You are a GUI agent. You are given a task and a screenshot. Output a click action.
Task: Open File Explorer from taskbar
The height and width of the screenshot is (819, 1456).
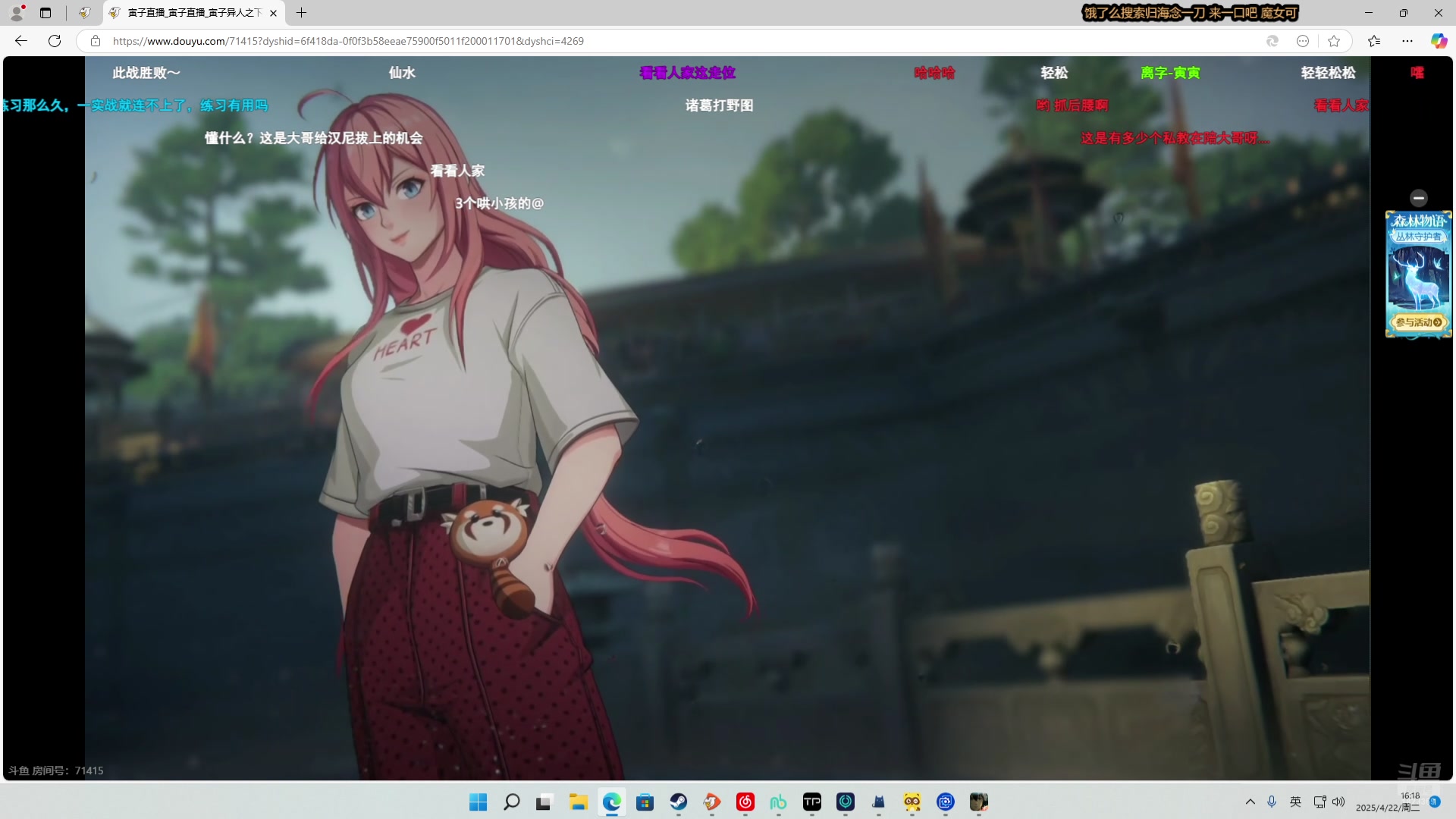point(579,802)
